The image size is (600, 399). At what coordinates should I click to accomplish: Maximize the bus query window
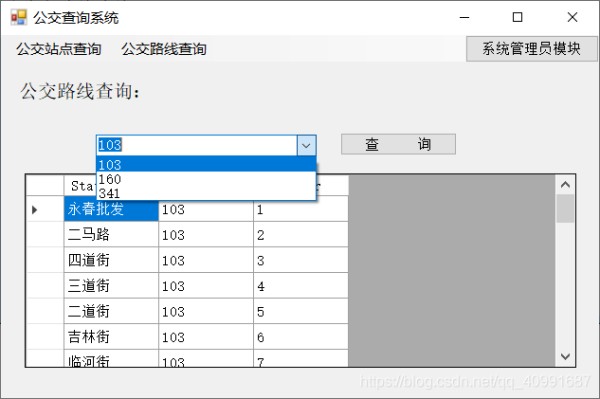(x=517, y=17)
